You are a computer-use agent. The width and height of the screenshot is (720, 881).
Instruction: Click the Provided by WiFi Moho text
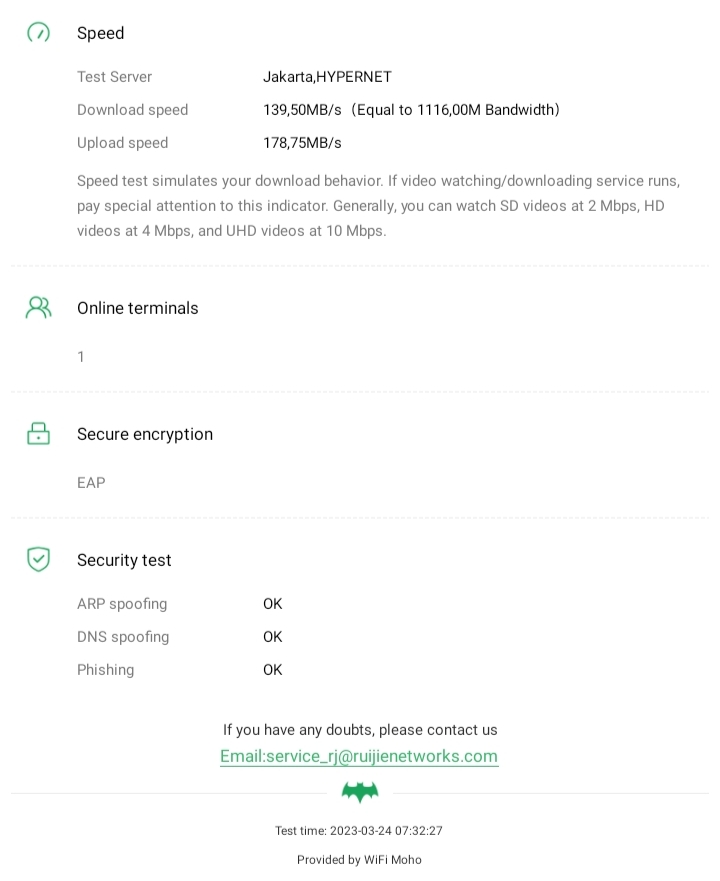point(359,860)
